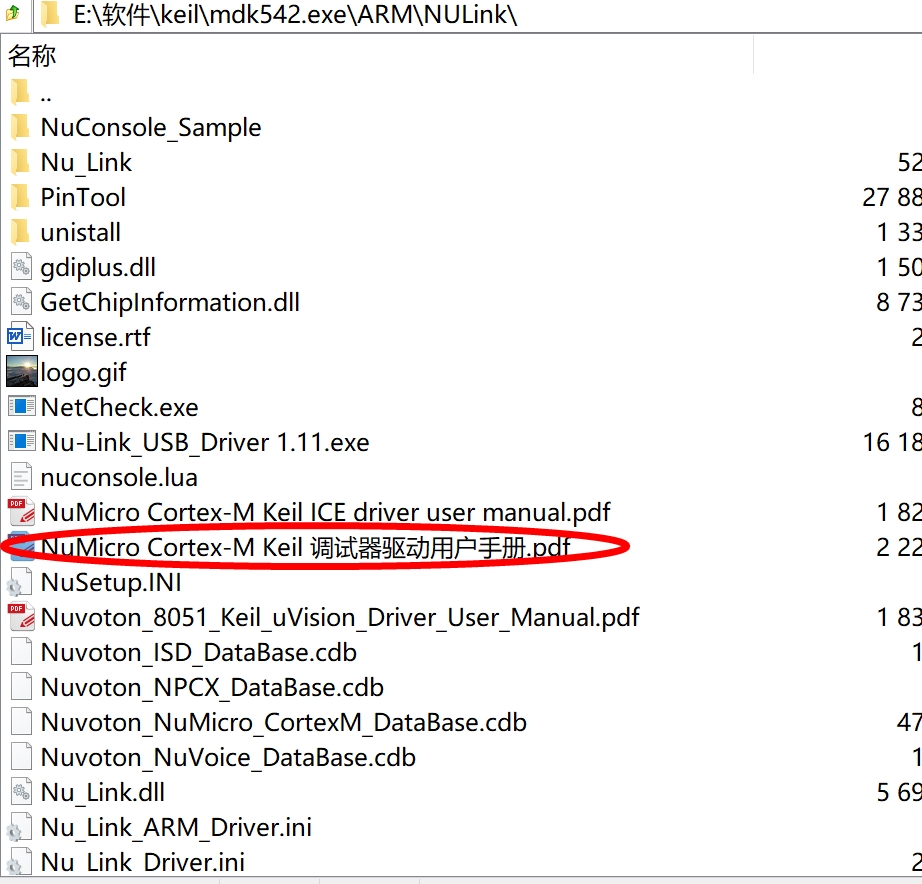Select Nuvoton_NuVoice_DataBase.cdb file name
922x884 pixels.
tap(228, 758)
